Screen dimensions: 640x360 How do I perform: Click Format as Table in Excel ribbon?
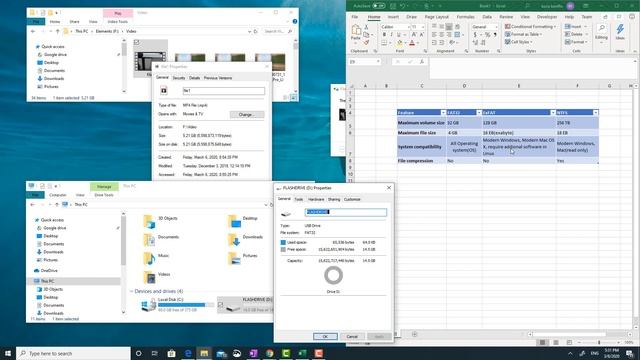(524, 34)
